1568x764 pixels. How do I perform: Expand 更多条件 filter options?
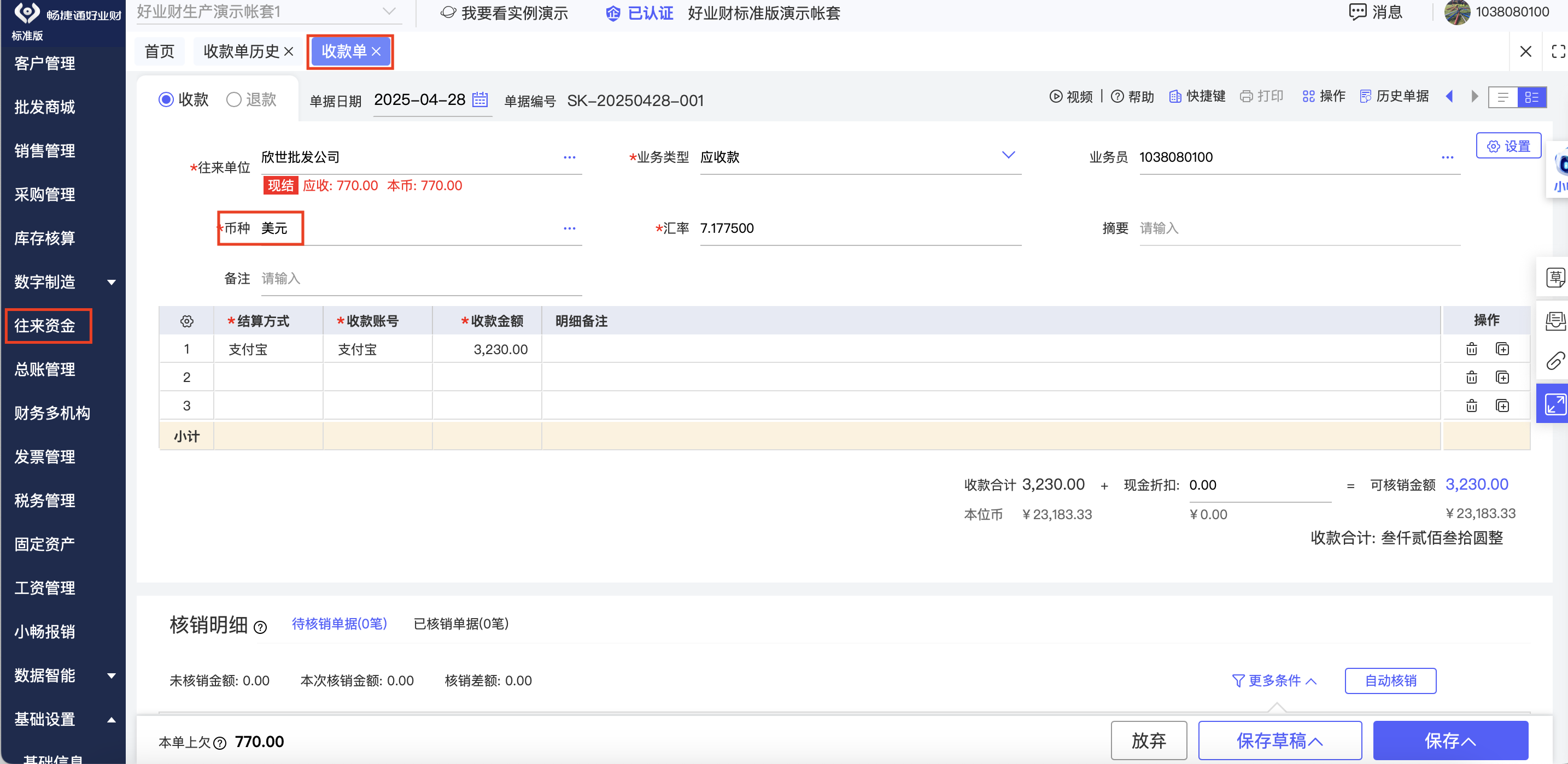(1274, 680)
